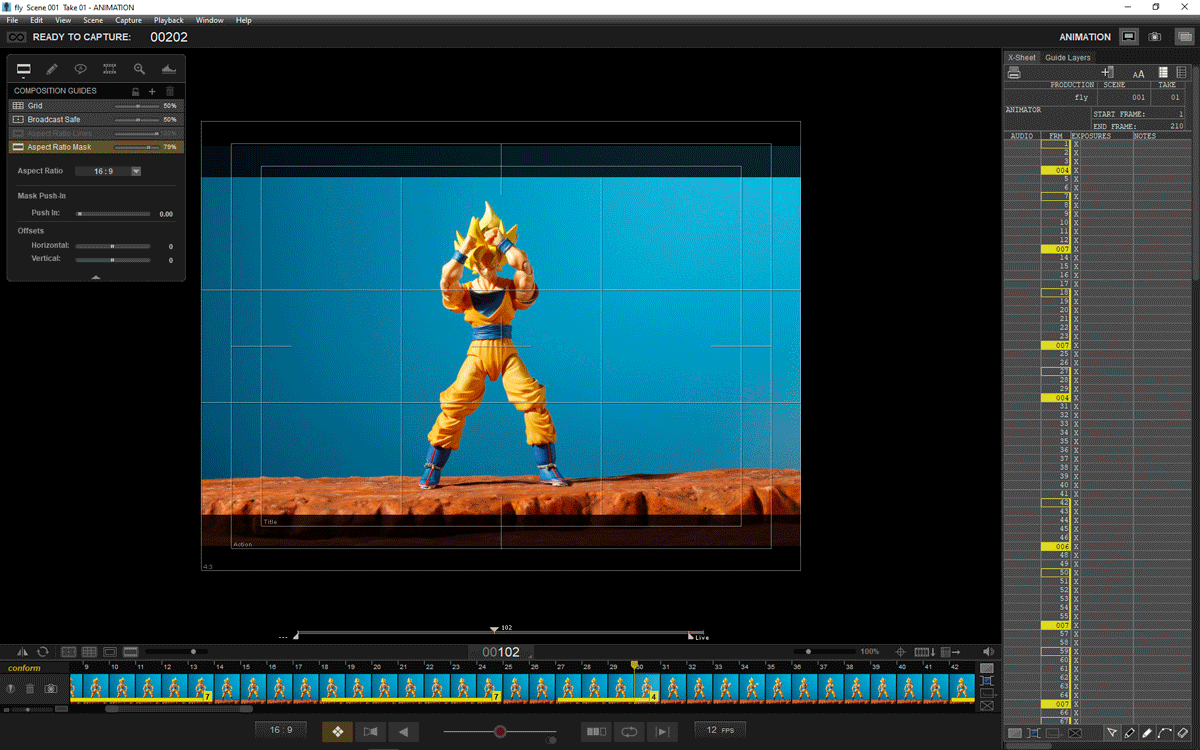Select the Composition Guides tool tab
The height and width of the screenshot is (750, 1200).
(x=23, y=69)
